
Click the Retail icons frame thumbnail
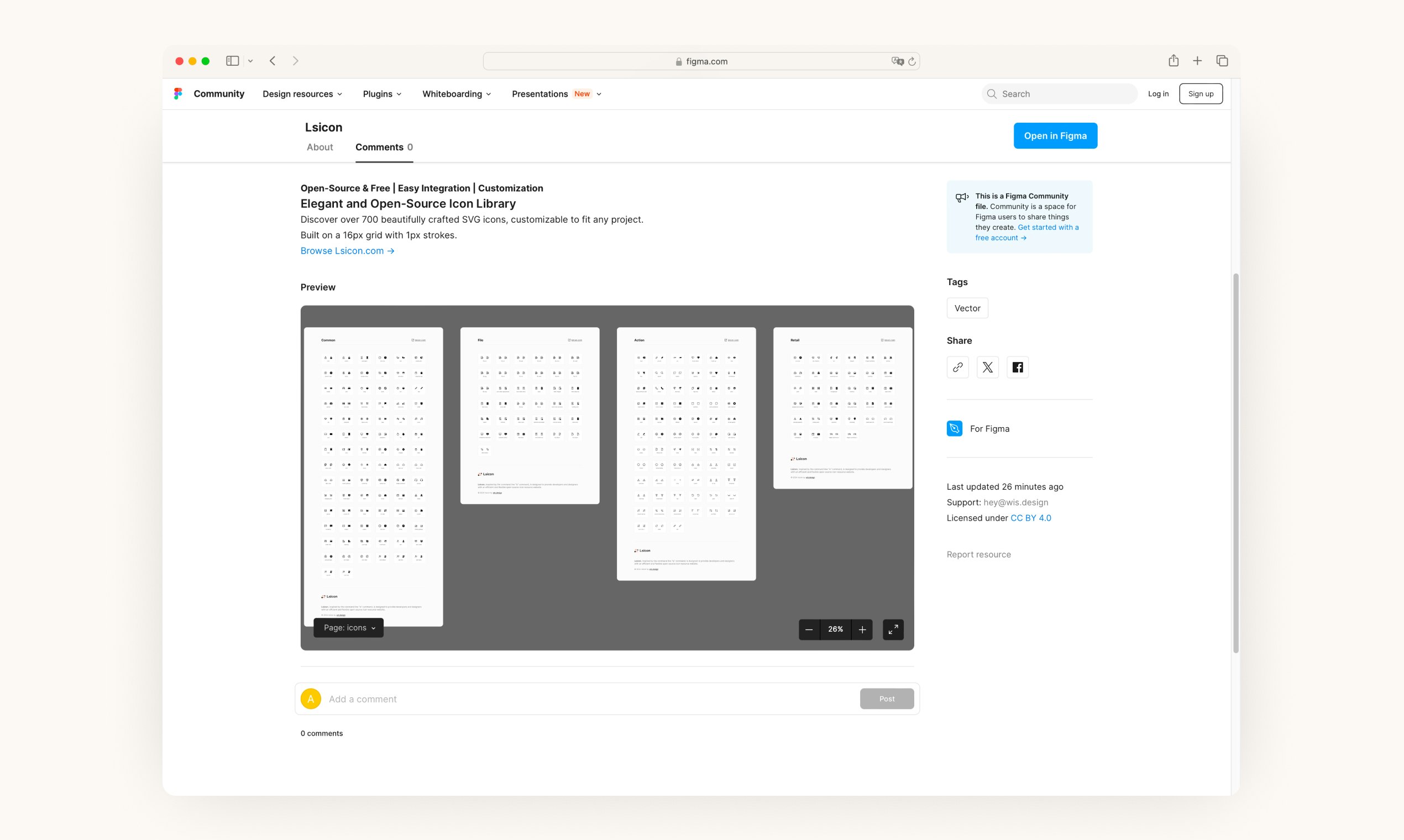coord(843,408)
